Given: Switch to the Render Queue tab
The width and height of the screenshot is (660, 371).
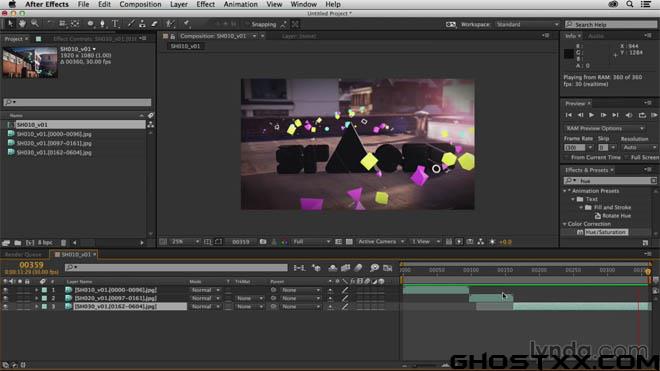Looking at the screenshot, I should (23, 254).
